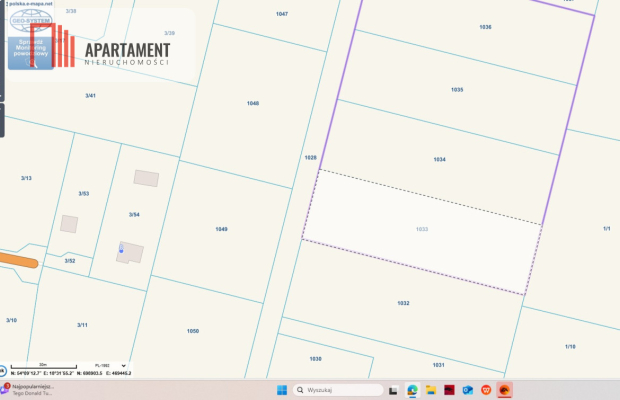Select the highlighted parcel 1033
620x400 pixels.
[x=422, y=230]
